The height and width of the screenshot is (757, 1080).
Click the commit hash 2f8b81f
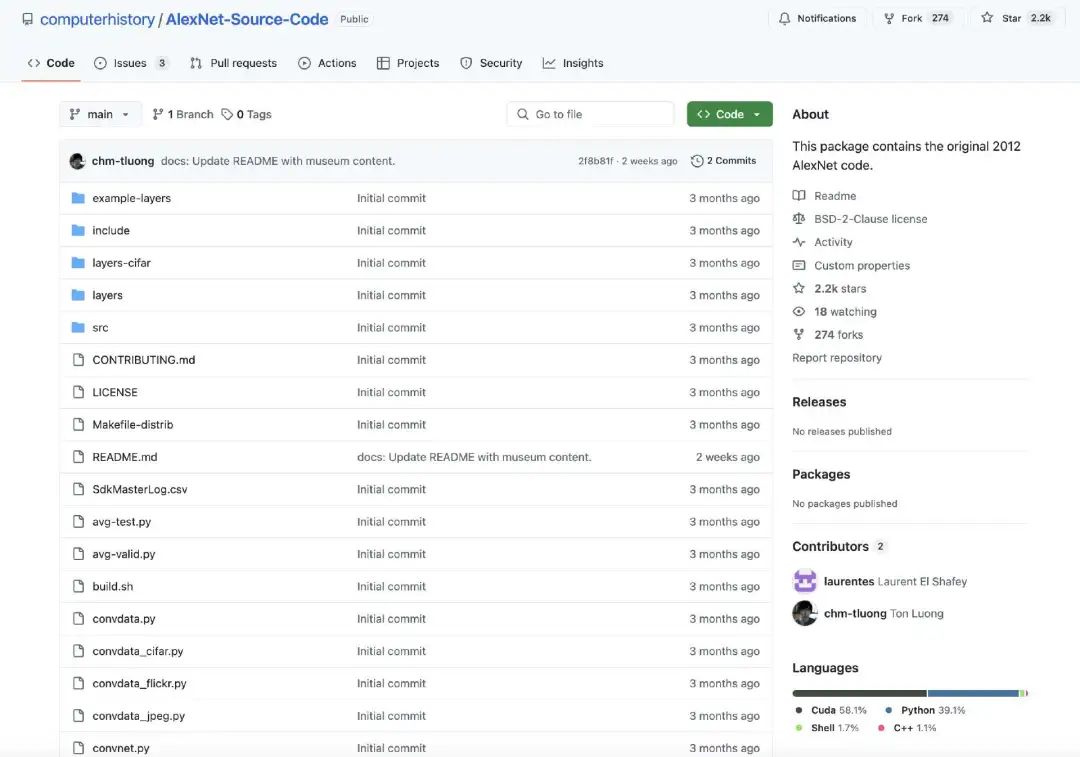pos(595,161)
